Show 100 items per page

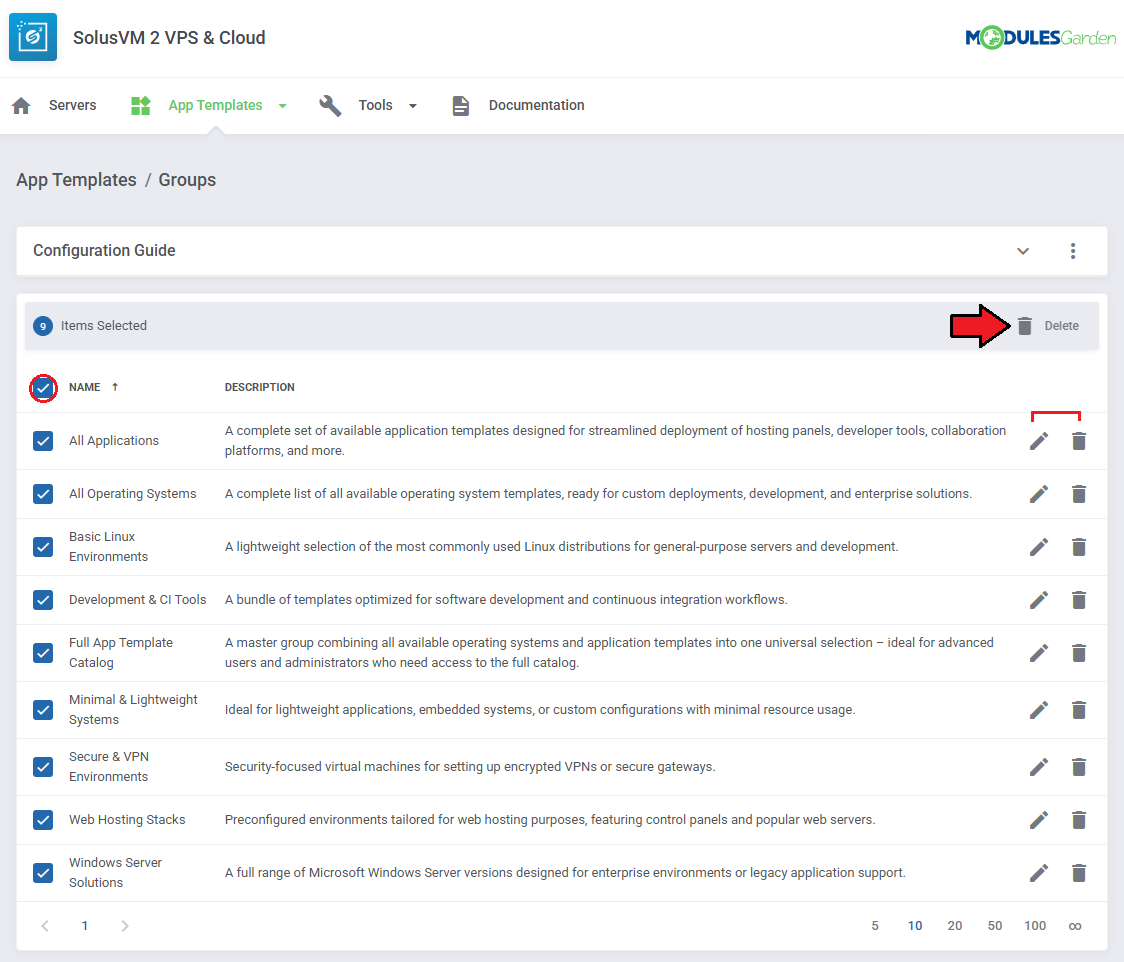tap(1035, 926)
